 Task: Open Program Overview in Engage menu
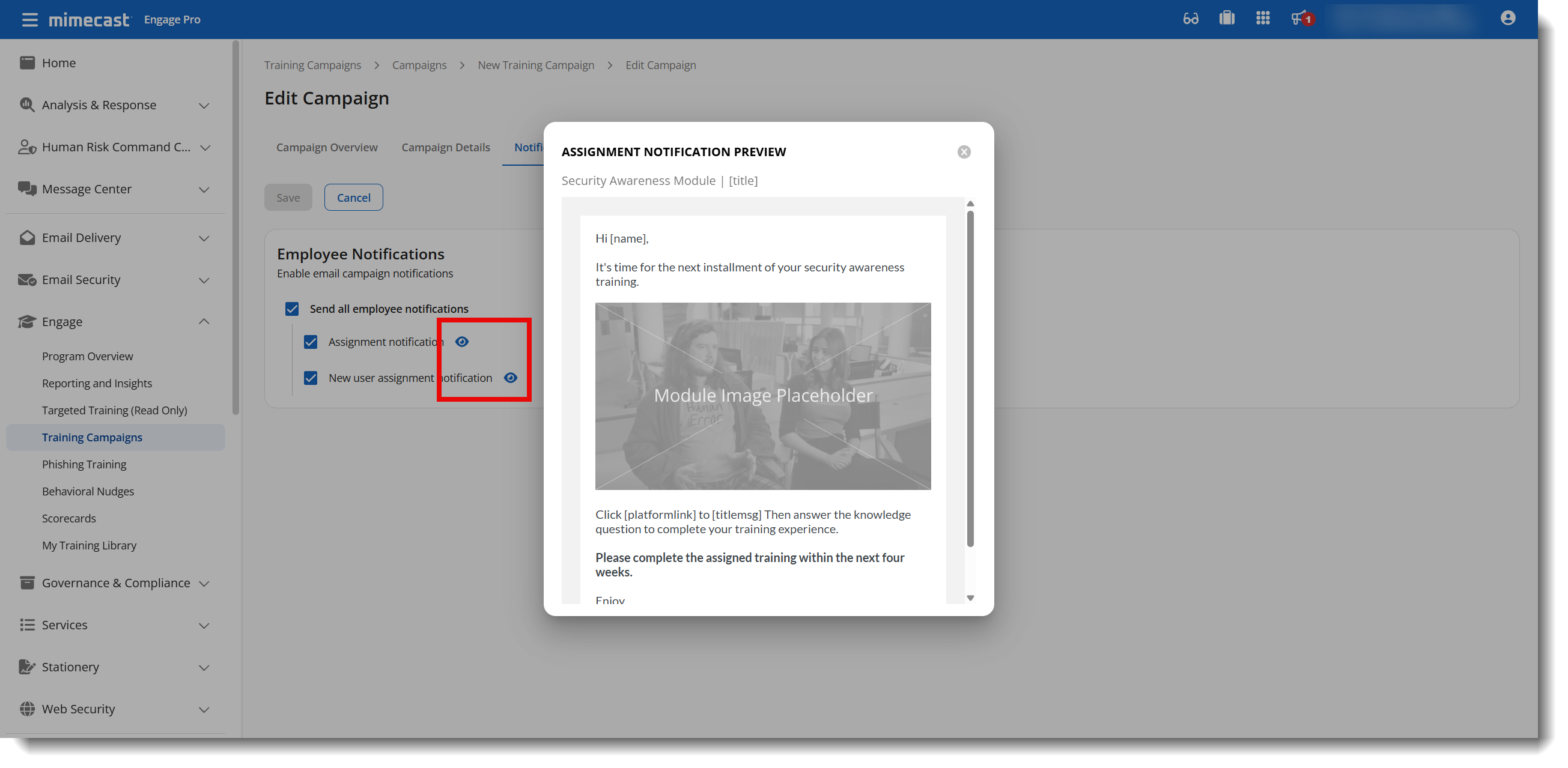point(87,355)
